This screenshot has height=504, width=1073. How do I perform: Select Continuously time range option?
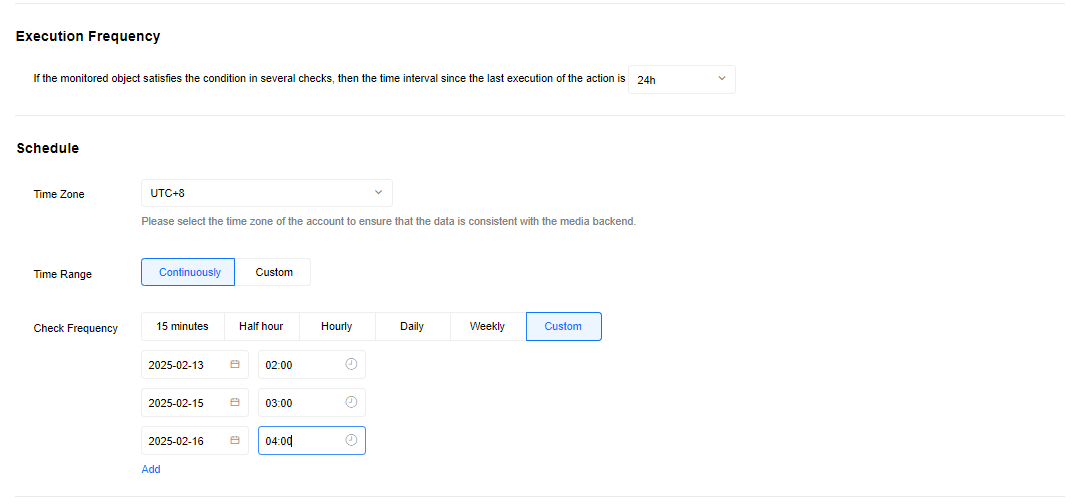188,272
